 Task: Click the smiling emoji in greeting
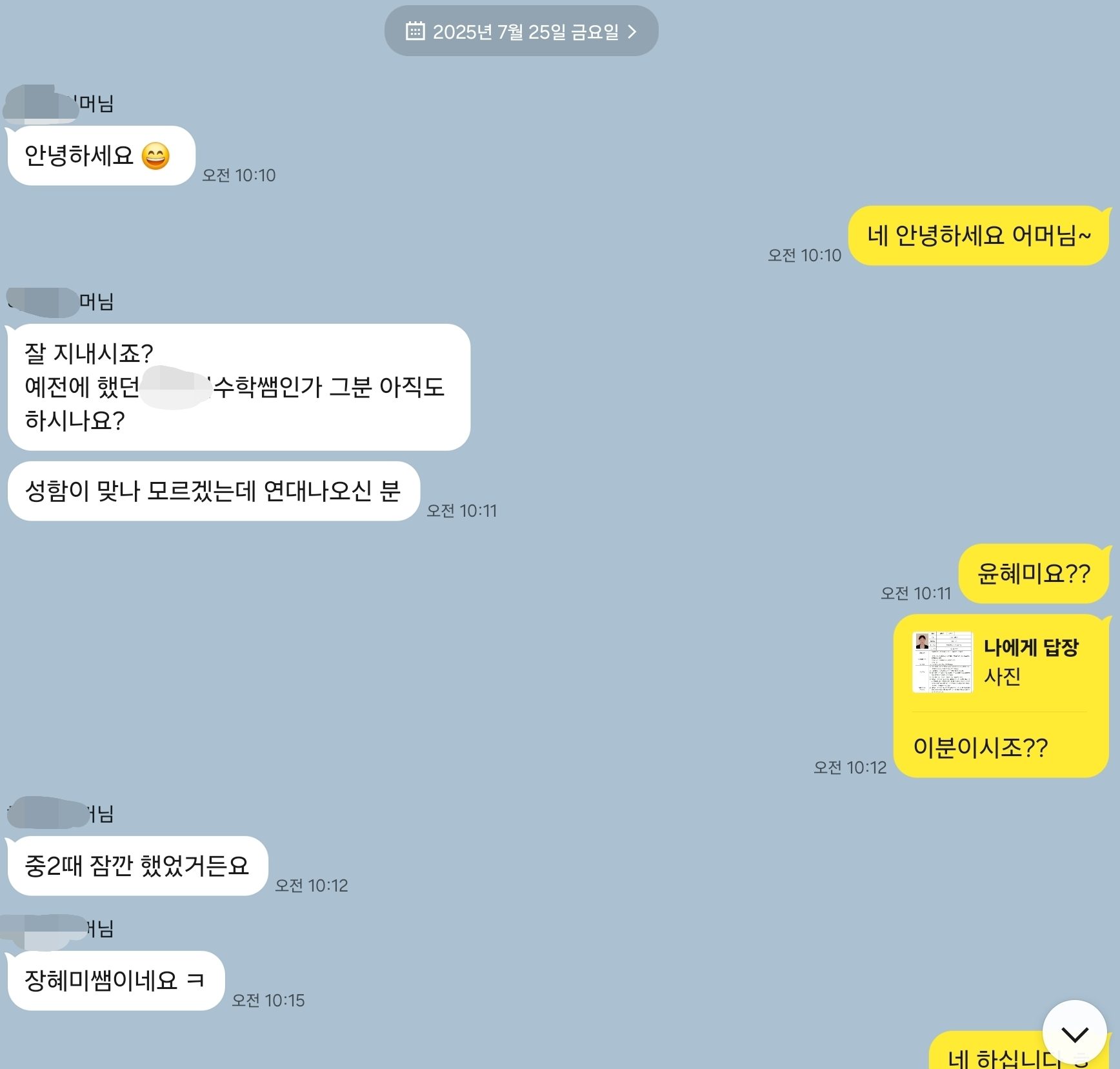(155, 156)
